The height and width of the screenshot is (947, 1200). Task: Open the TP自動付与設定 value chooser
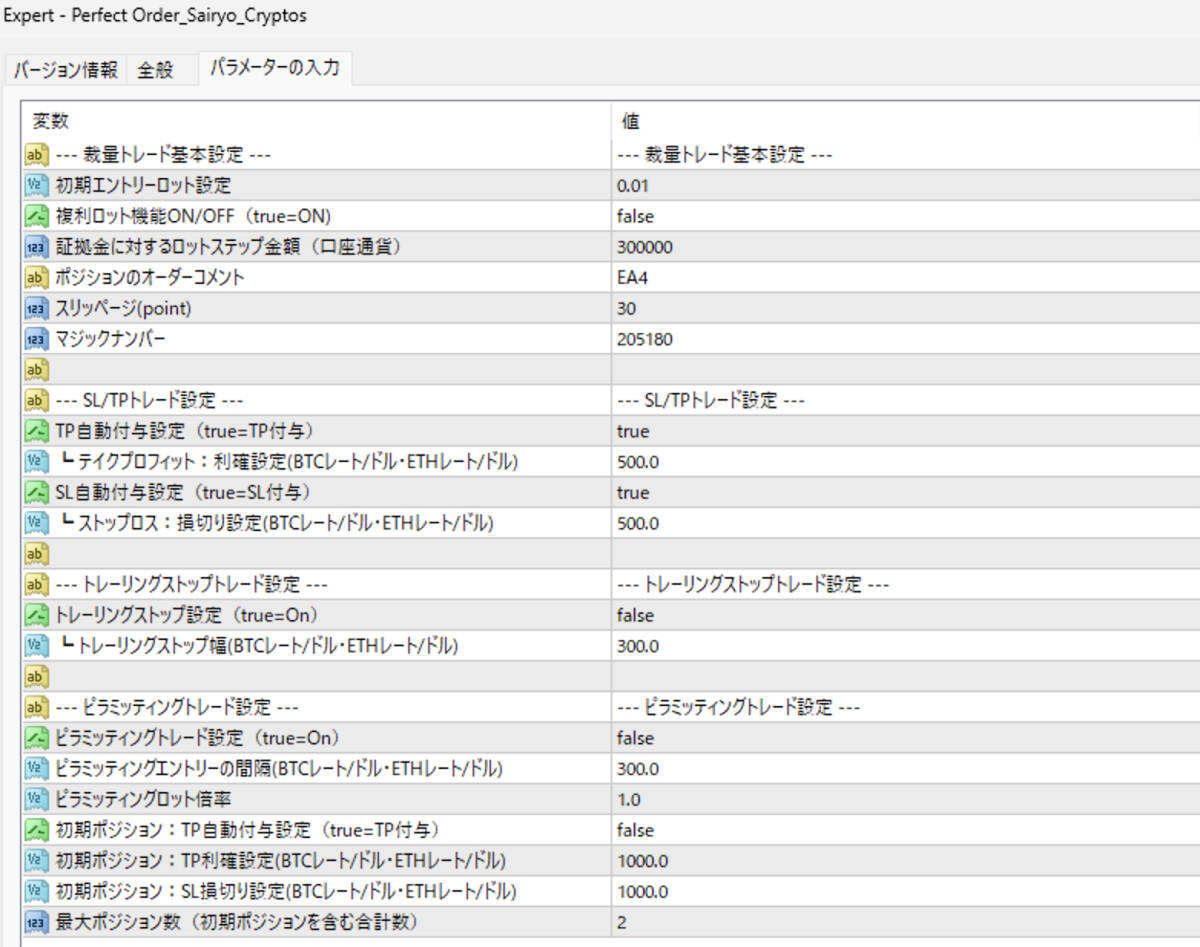point(700,431)
